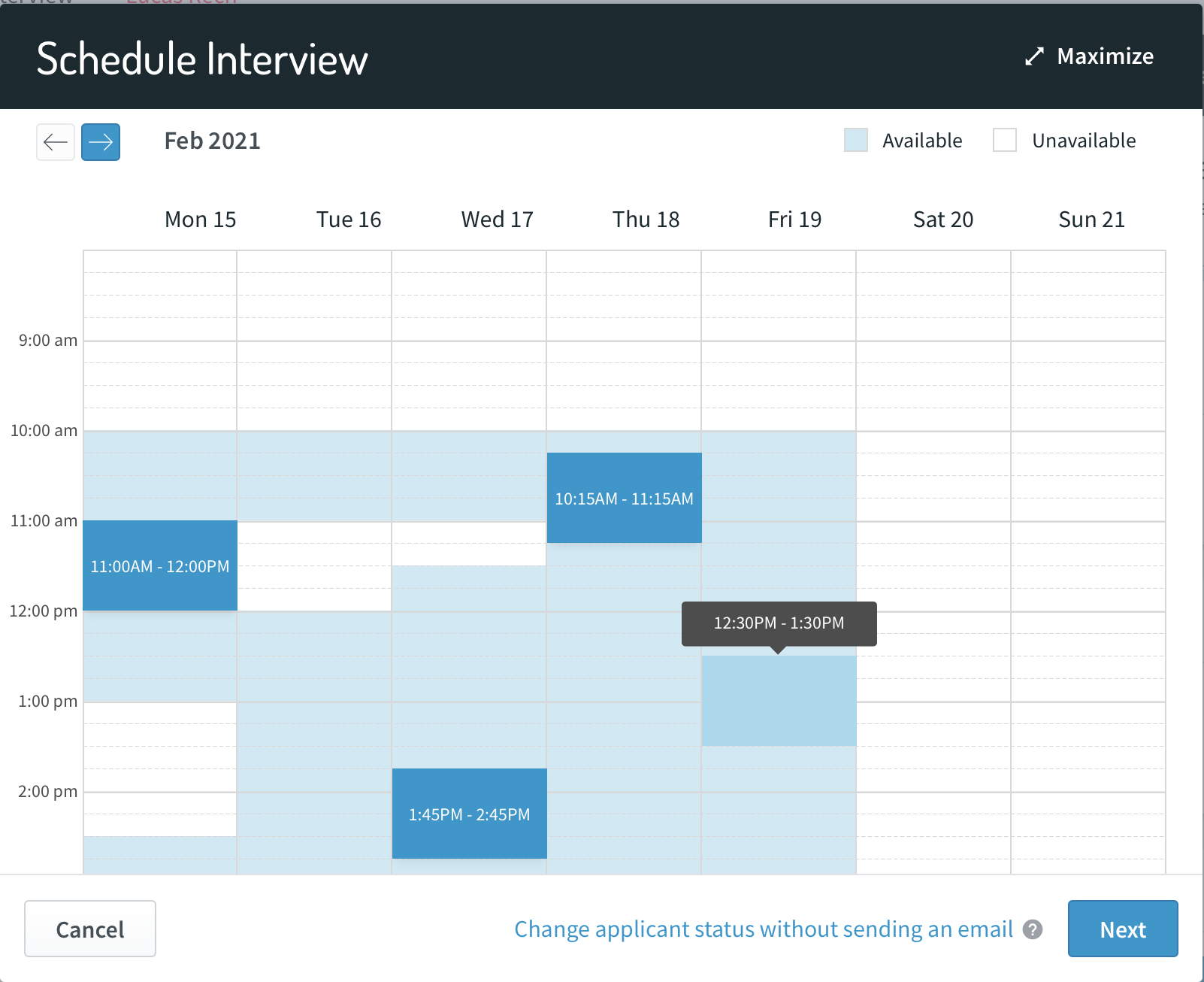Open the help question mark icon
Viewport: 1204px width, 982px height.
(1033, 929)
